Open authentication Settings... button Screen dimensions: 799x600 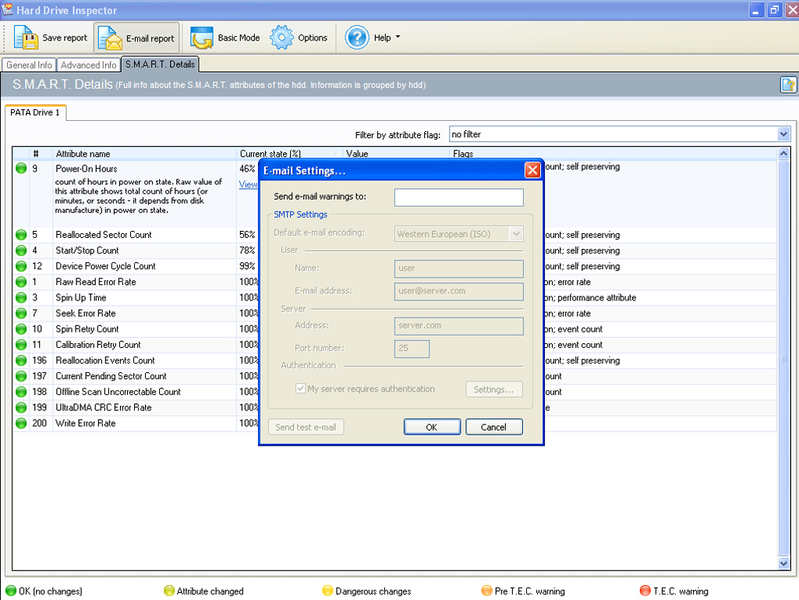(494, 389)
